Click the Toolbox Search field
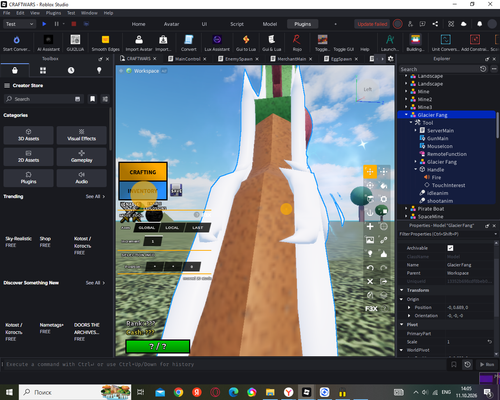 tap(43, 99)
